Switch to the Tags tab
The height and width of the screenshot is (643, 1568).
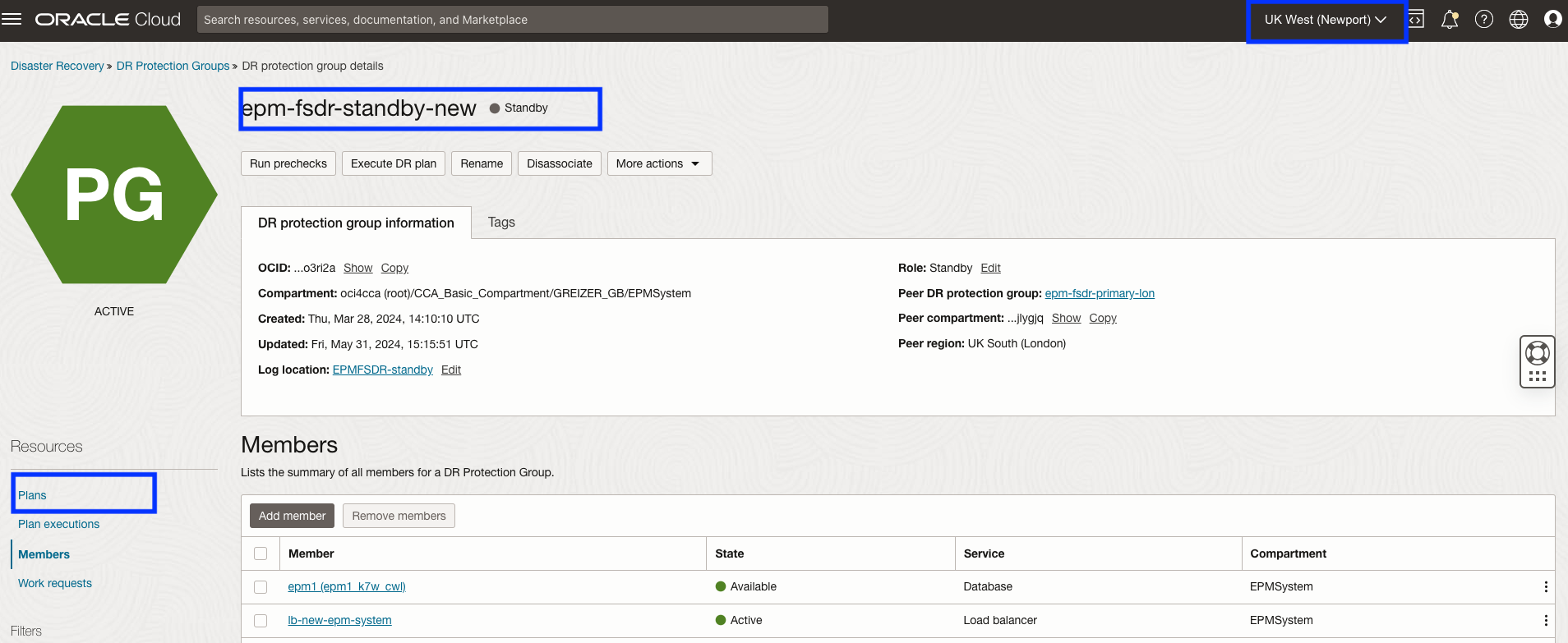pos(501,222)
